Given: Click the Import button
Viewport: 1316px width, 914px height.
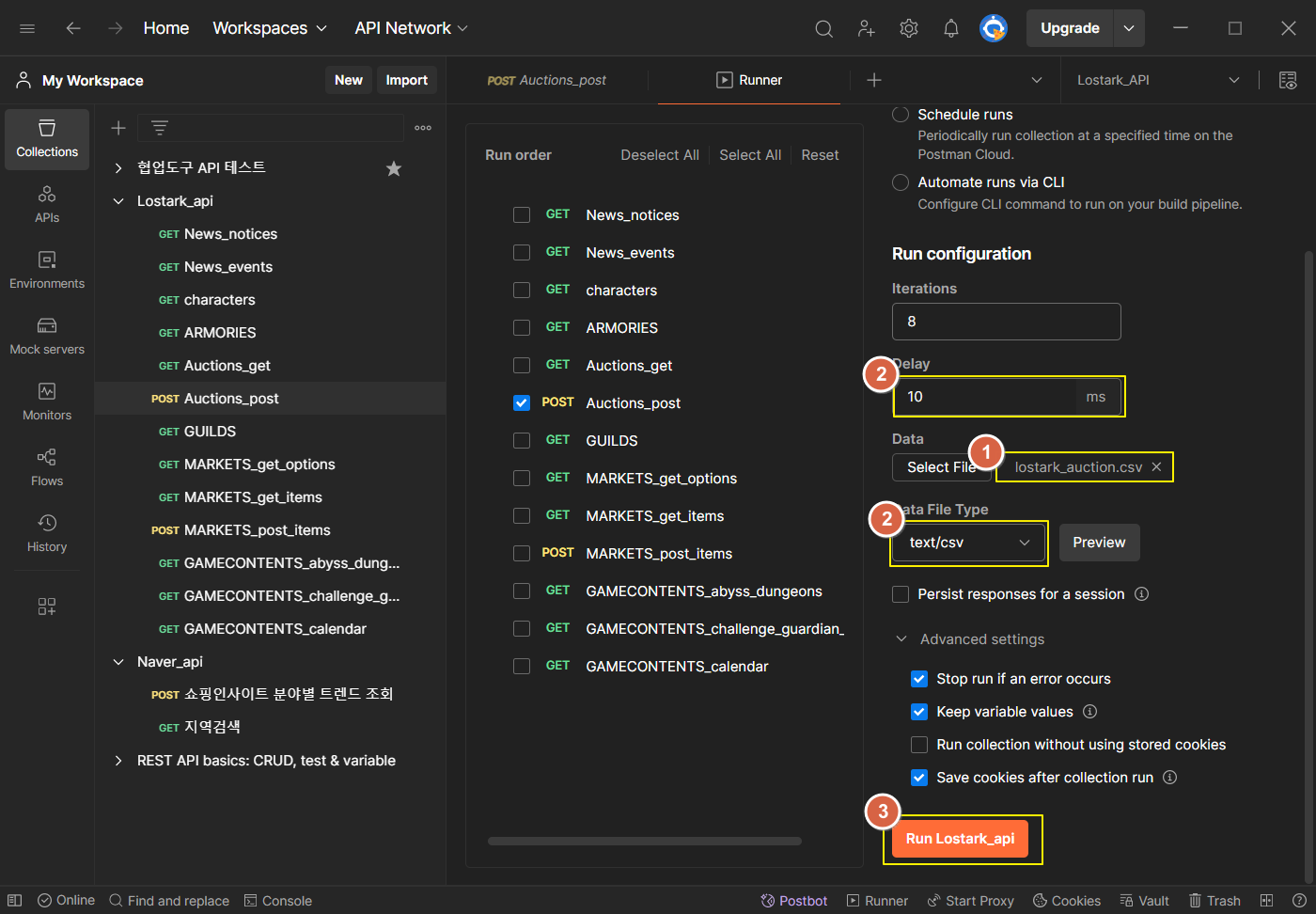Looking at the screenshot, I should [x=407, y=80].
